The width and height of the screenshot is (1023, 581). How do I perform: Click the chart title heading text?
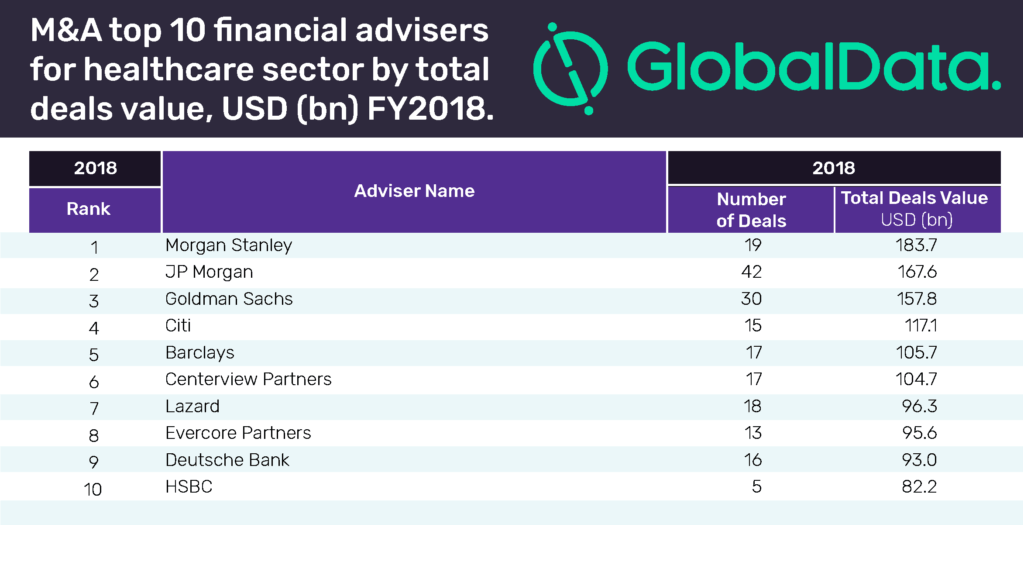point(262,70)
